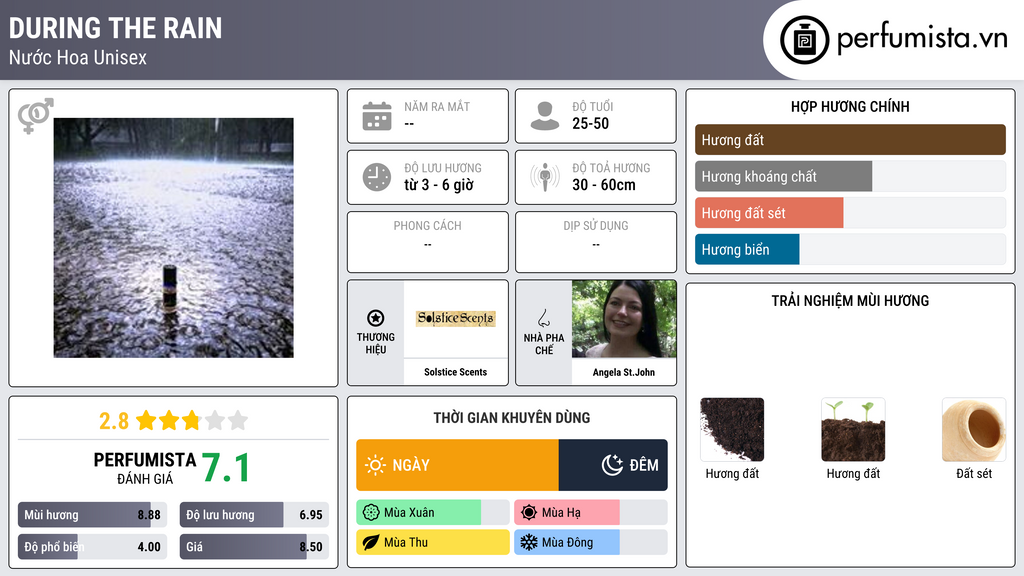Click the calendar icon for Năm ra mắt
Viewport: 1024px width, 576px height.
click(377, 116)
